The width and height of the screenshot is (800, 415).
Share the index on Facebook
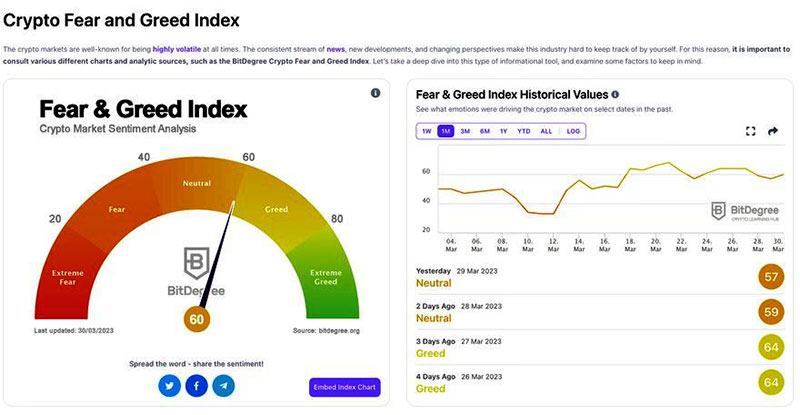196,386
